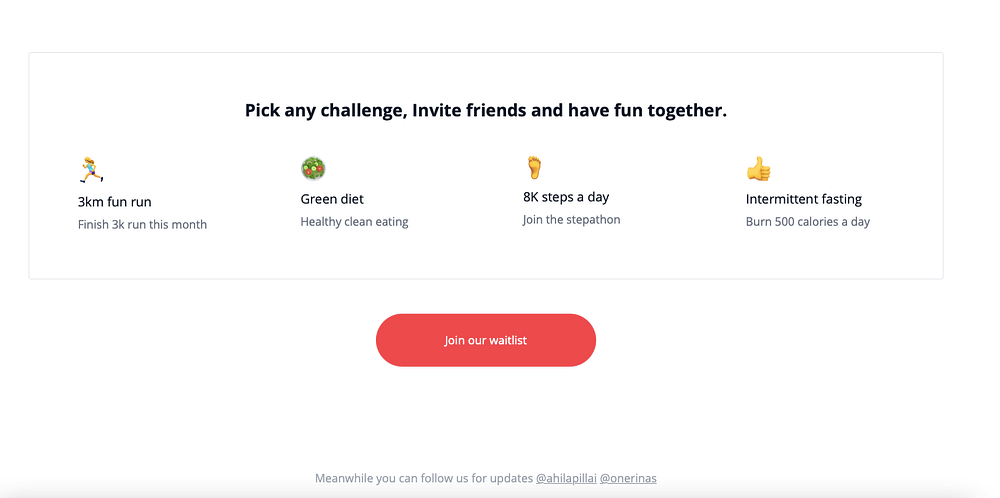Click 'Invite friends' in the heading
Viewport: 1000px width, 498px height.
[x=469, y=110]
